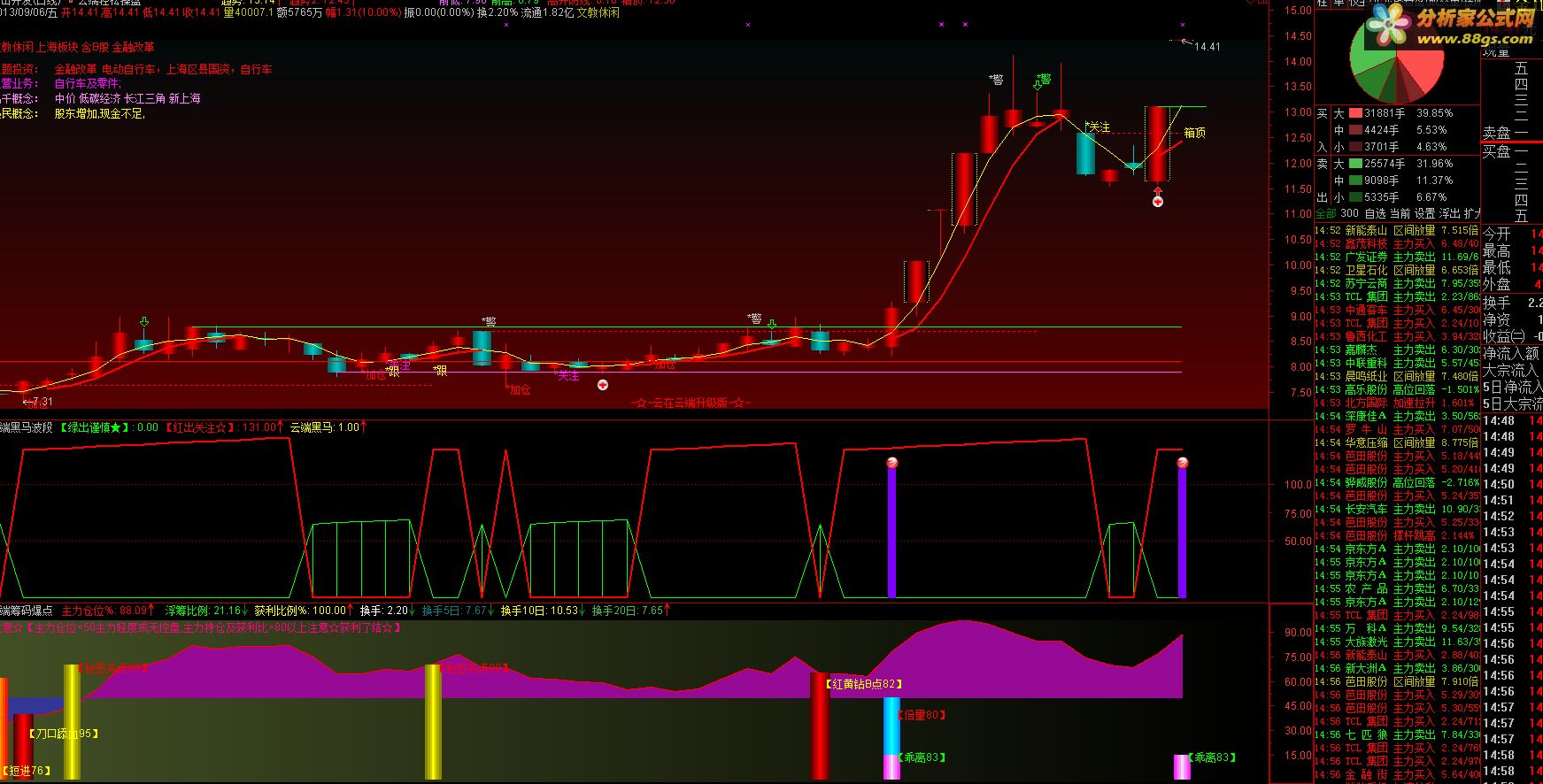Click the large-buy red color swatch 31881手

click(1355, 113)
